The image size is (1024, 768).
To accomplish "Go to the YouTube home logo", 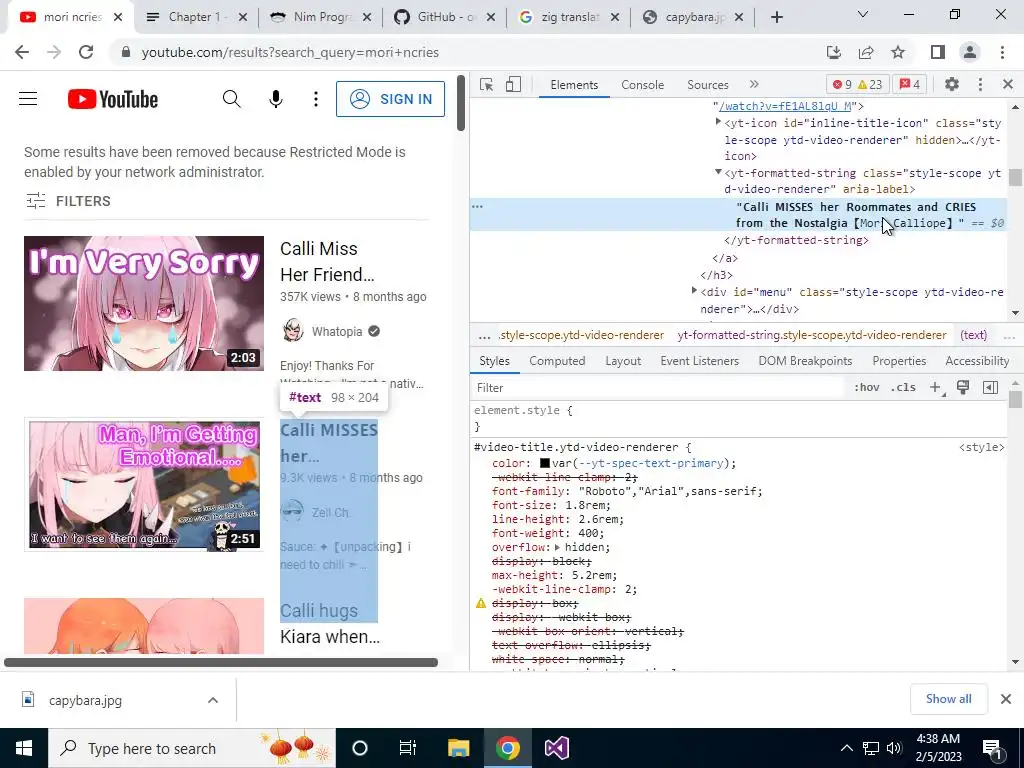I will coord(113,99).
